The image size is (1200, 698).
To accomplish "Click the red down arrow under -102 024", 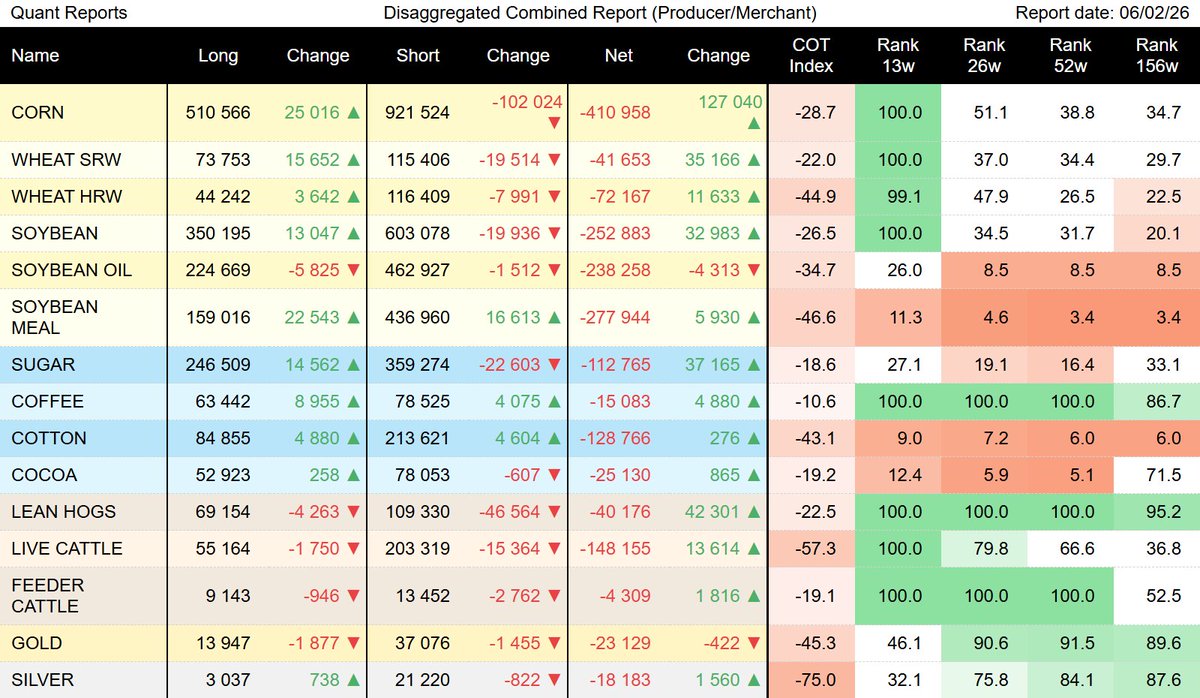I will [x=554, y=122].
